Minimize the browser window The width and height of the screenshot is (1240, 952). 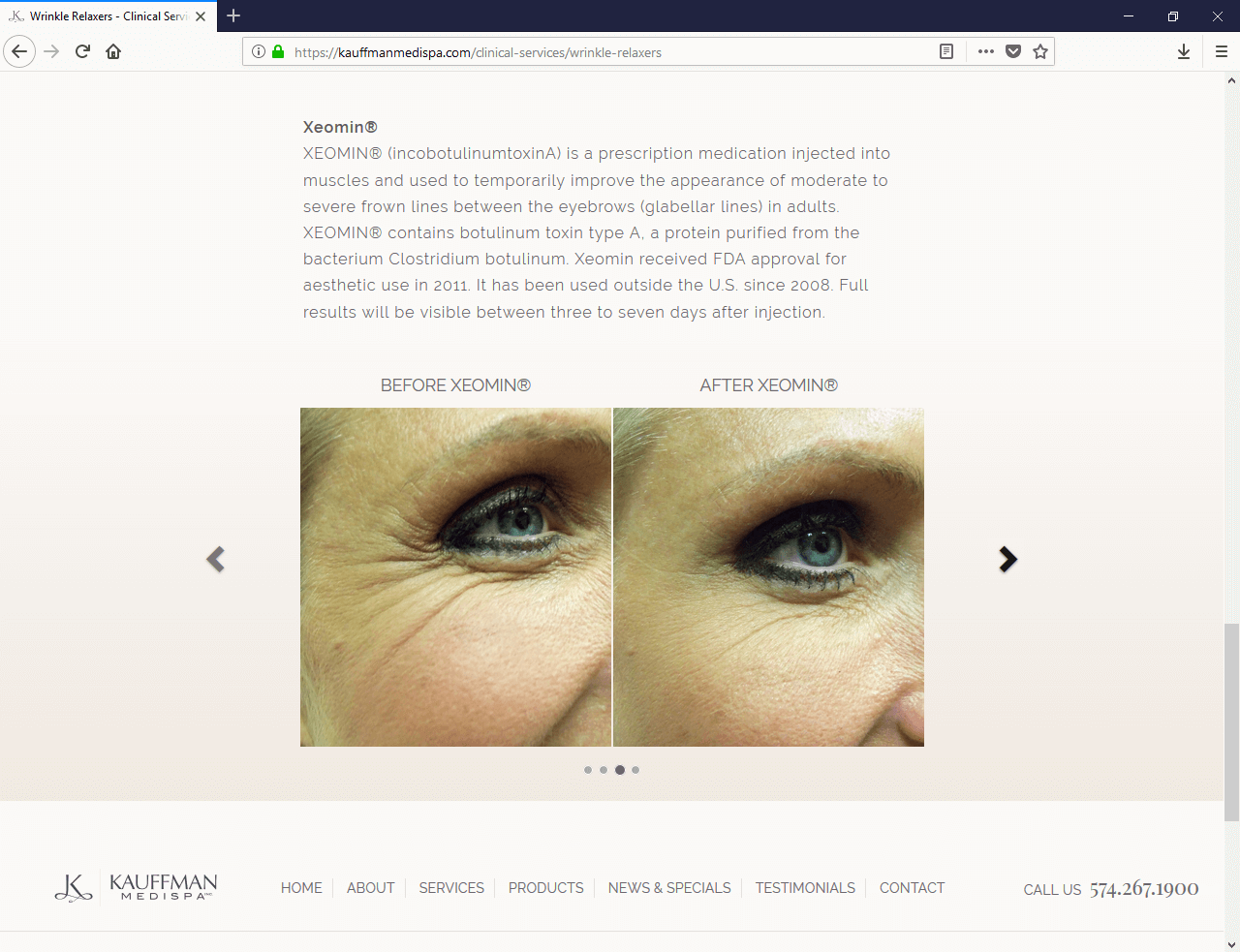(1129, 16)
